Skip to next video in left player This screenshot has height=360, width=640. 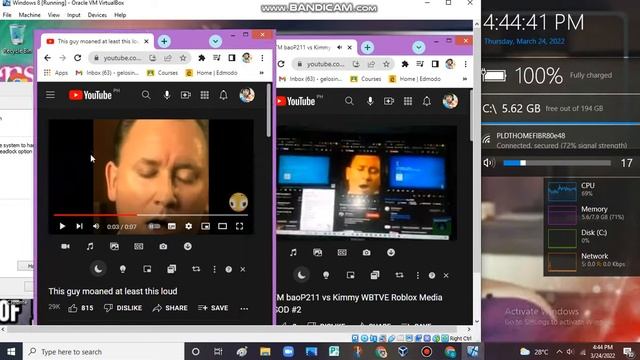pyautogui.click(x=79, y=226)
